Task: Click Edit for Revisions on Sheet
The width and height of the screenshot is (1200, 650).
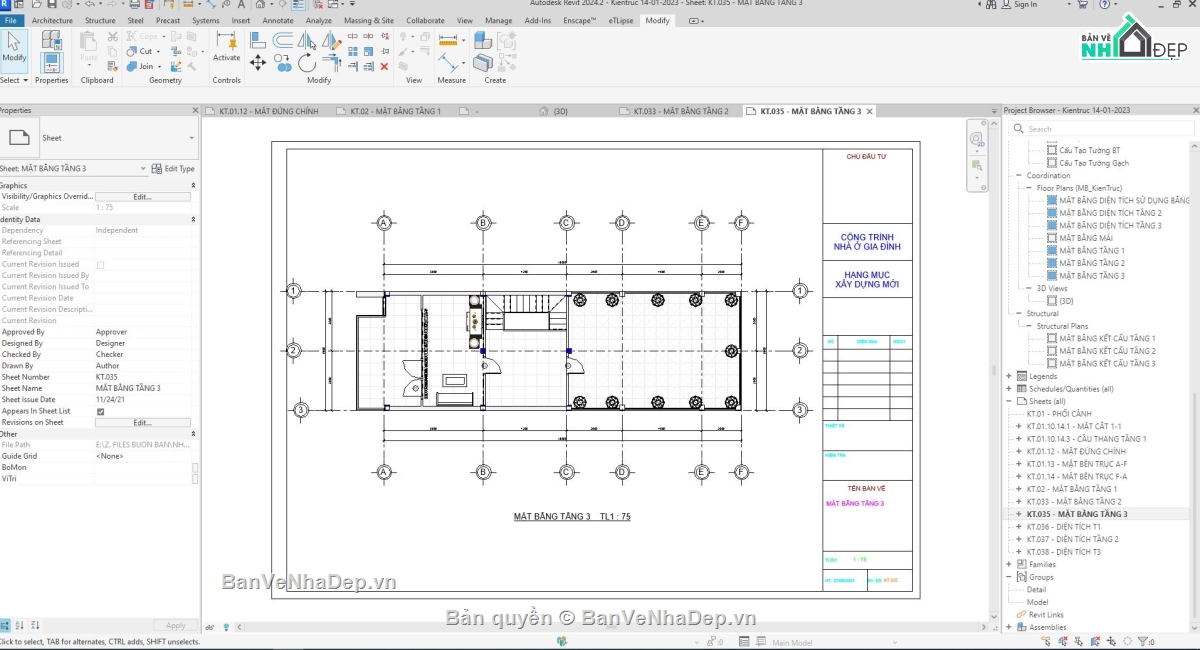Action: [142, 422]
